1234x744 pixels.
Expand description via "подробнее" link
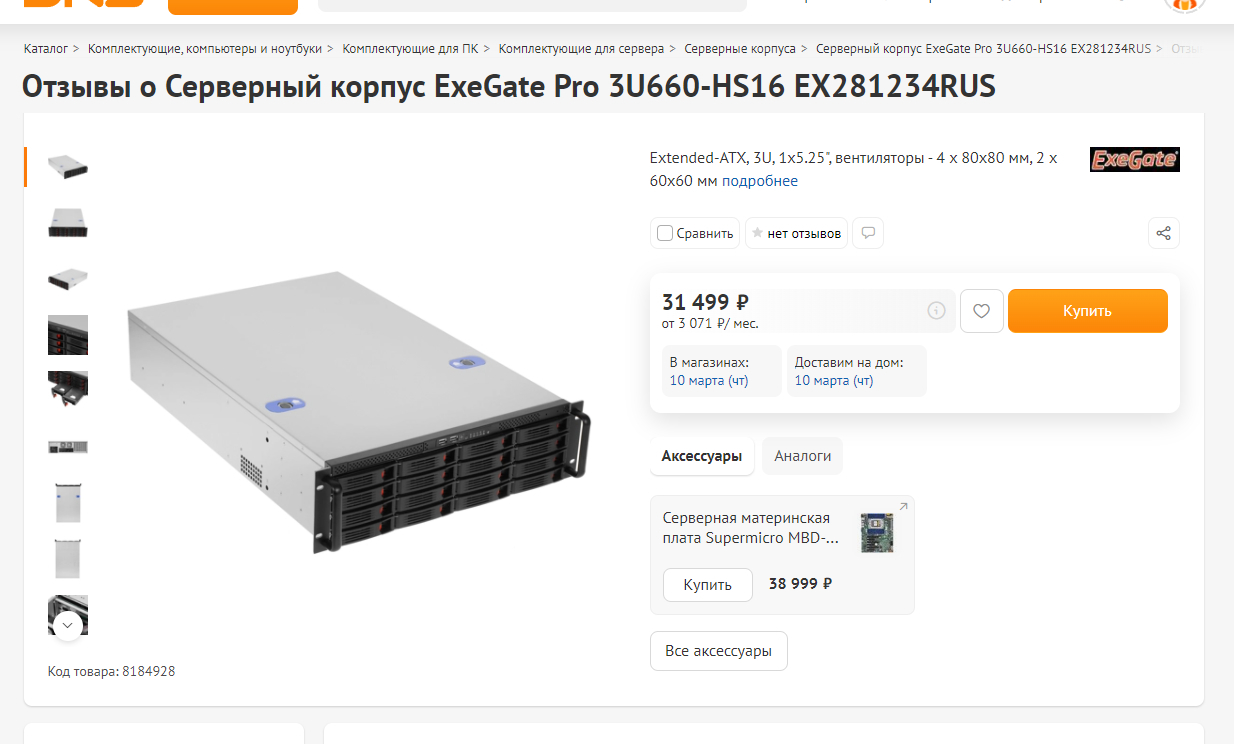point(760,181)
